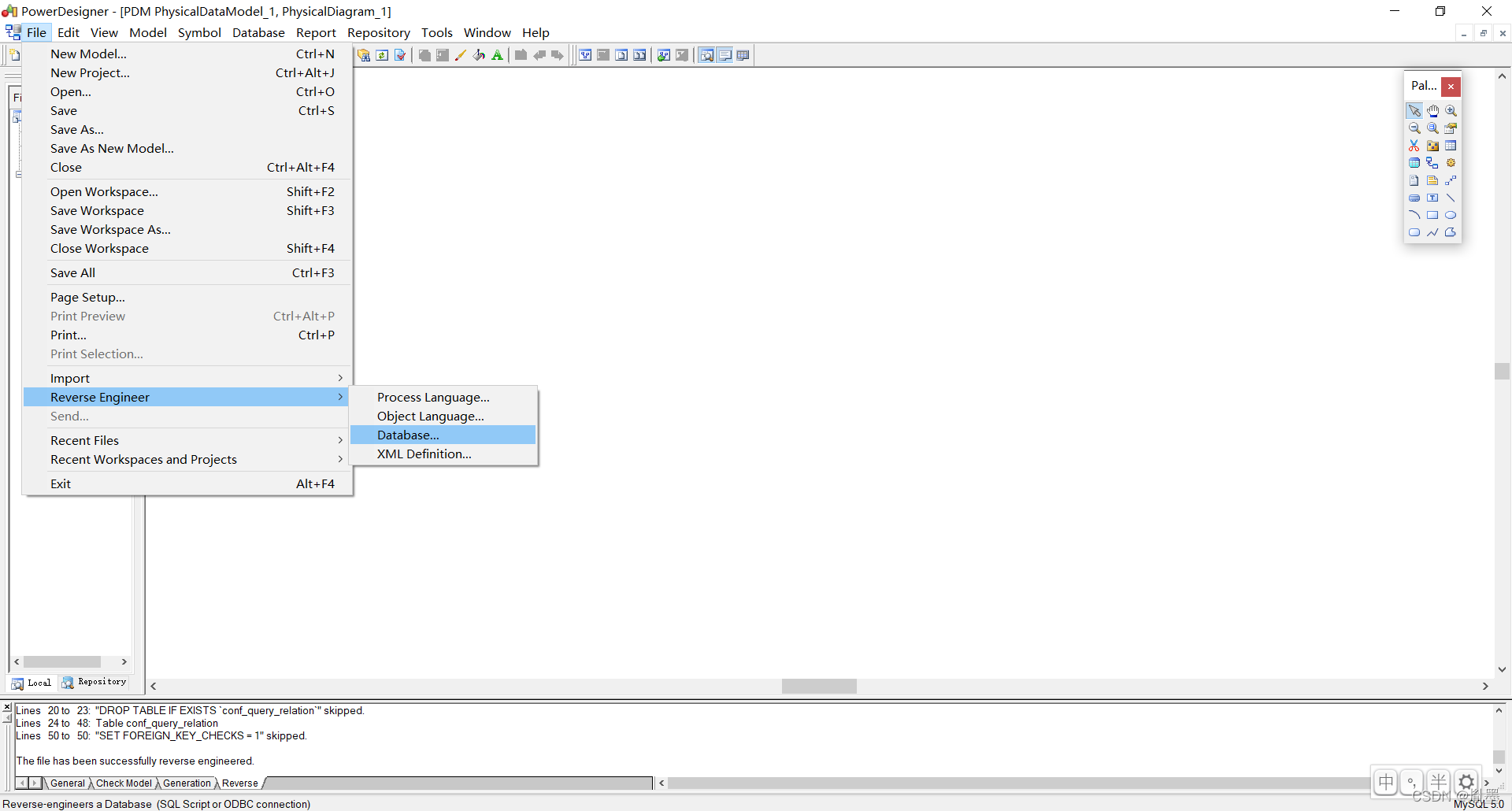Click the green refresh toolbar icon
Viewport: 1512px width, 811px height.
point(382,55)
